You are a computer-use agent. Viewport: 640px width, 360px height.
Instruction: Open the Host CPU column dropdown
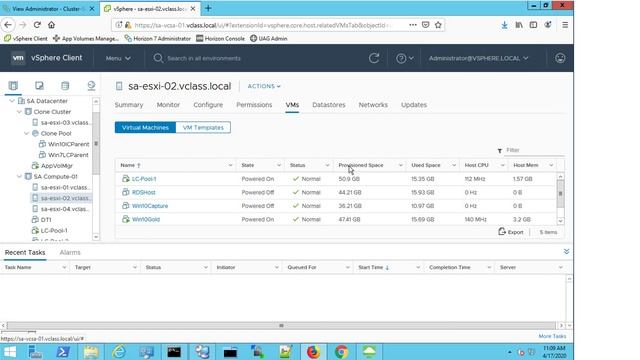pyautogui.click(x=502, y=165)
